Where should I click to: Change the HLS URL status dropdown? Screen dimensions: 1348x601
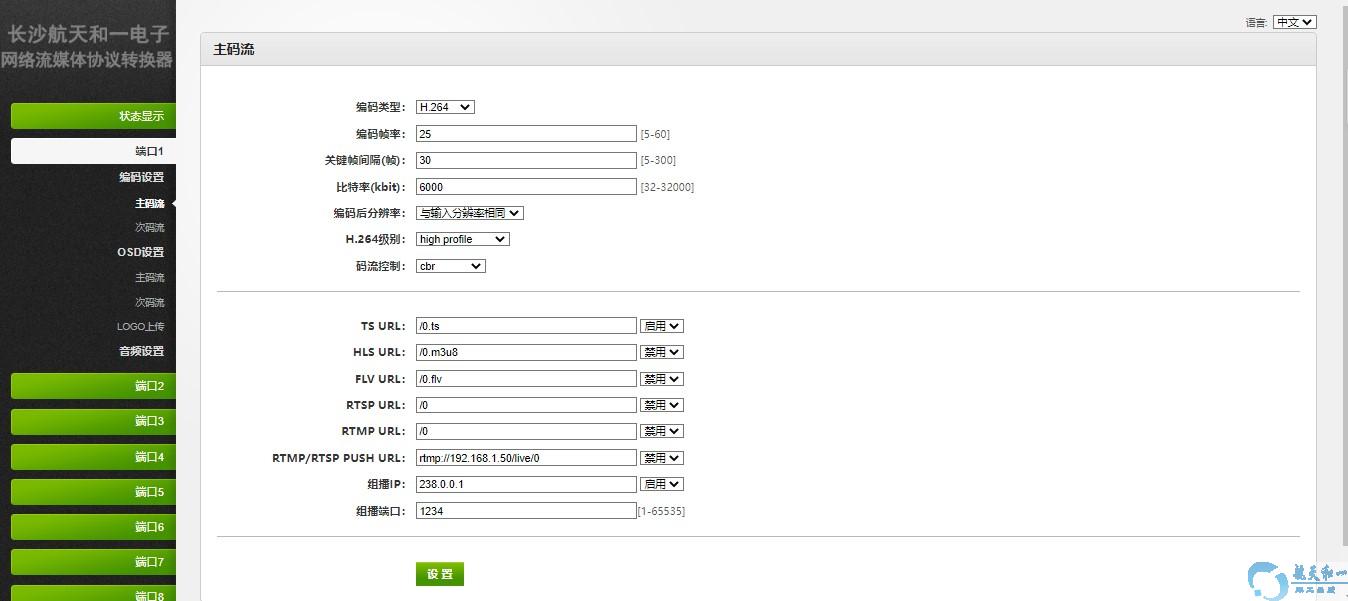(661, 352)
